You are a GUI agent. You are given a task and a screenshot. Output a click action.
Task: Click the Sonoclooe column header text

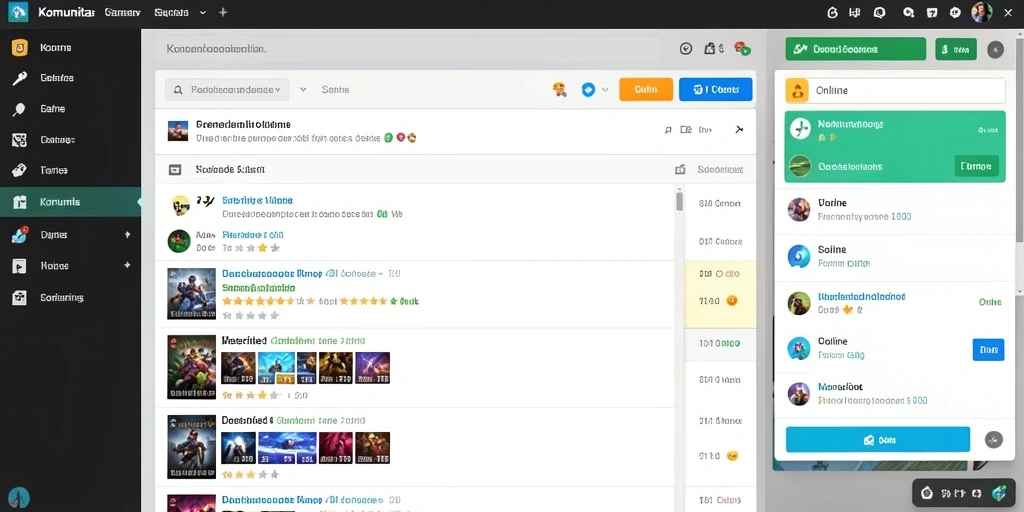point(720,170)
